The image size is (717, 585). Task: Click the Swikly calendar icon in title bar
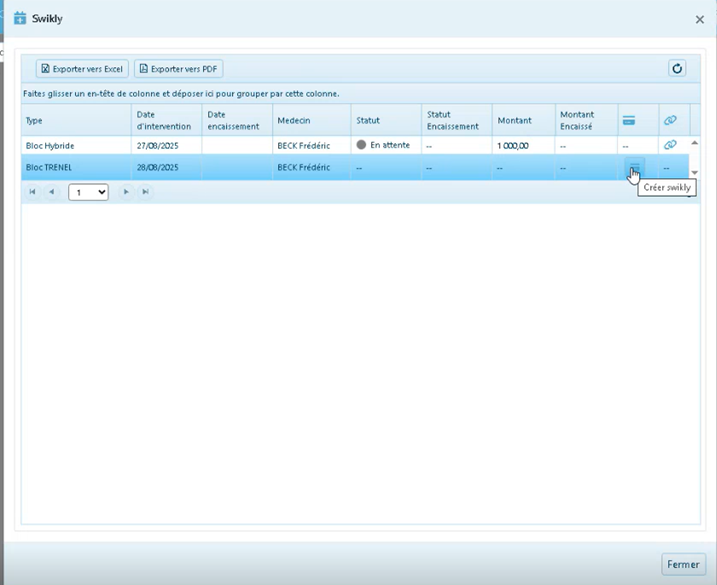(20, 18)
